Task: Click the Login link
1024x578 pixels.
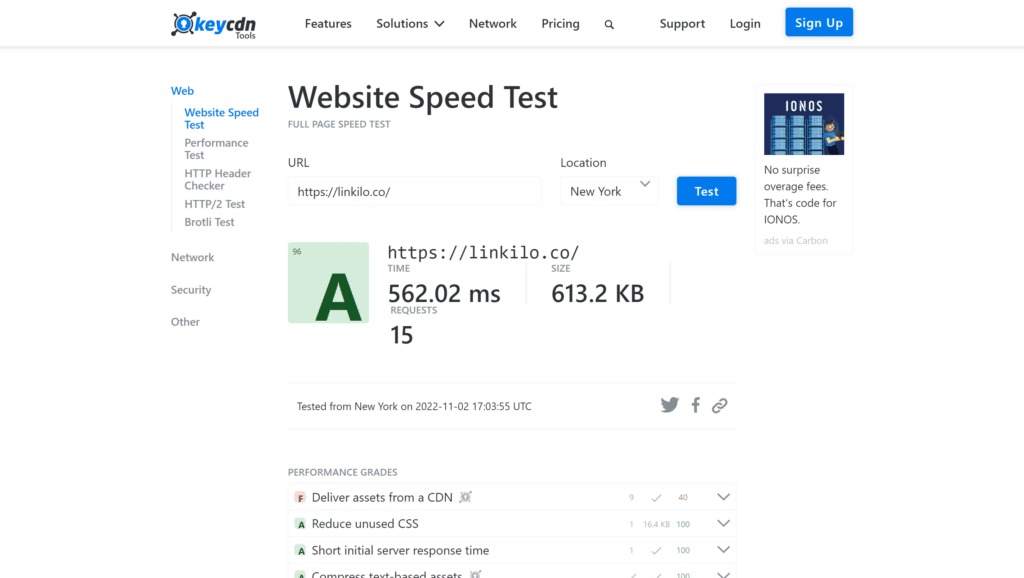Action: (x=745, y=24)
